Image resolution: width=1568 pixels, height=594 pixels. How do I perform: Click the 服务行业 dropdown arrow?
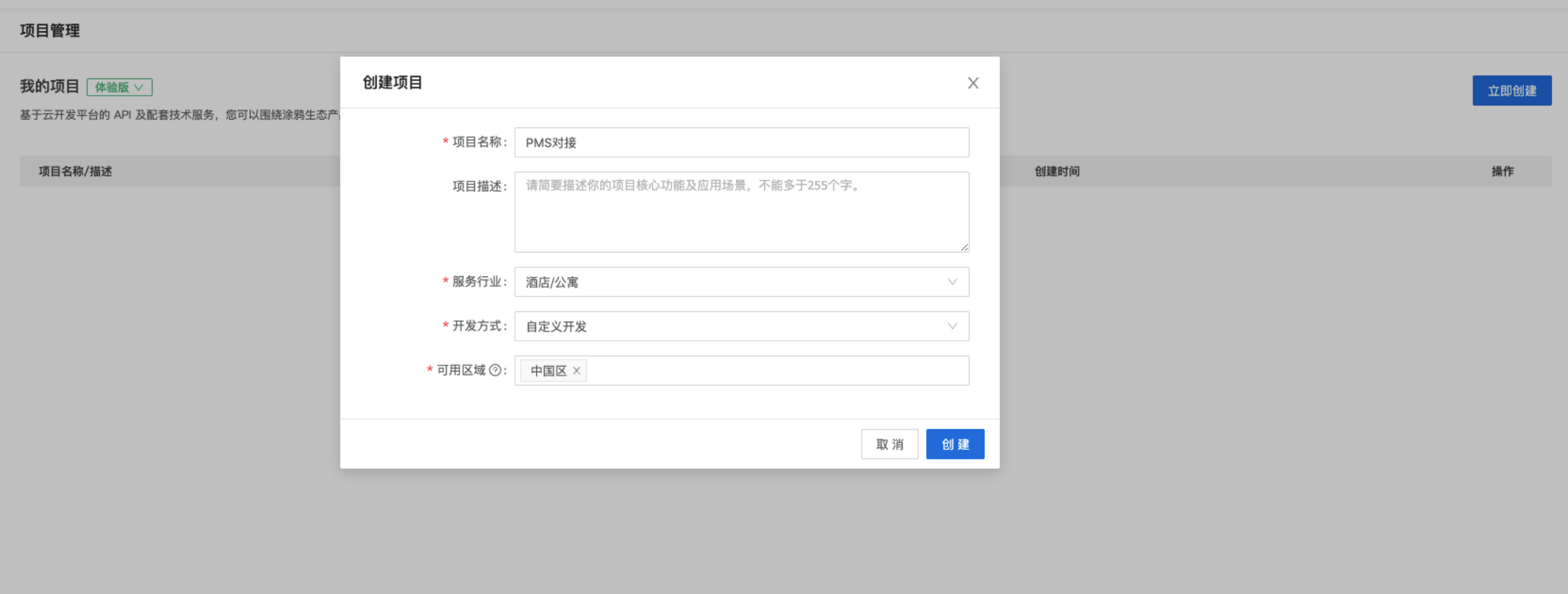(x=952, y=282)
